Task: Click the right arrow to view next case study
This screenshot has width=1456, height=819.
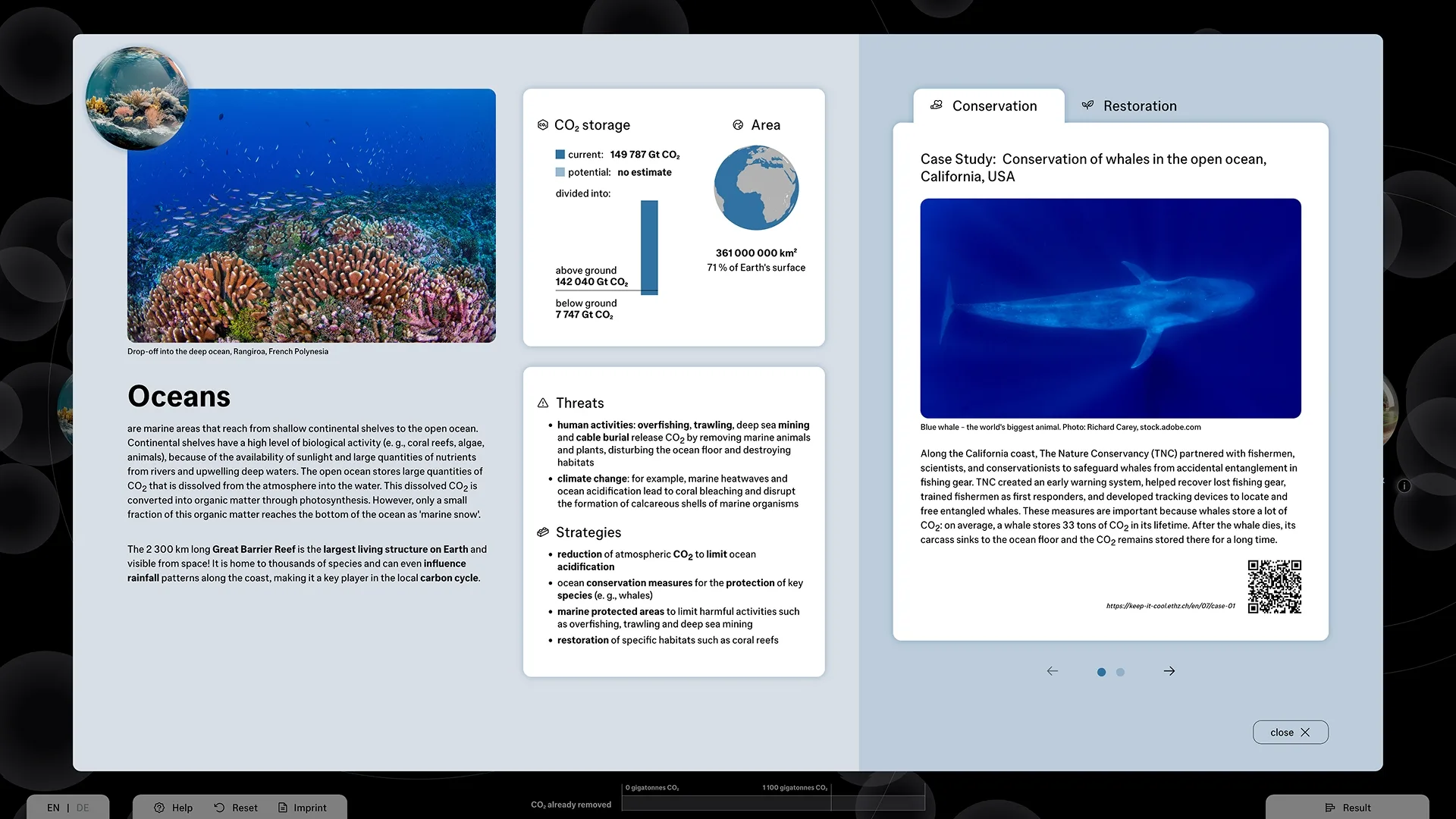Action: (x=1169, y=671)
